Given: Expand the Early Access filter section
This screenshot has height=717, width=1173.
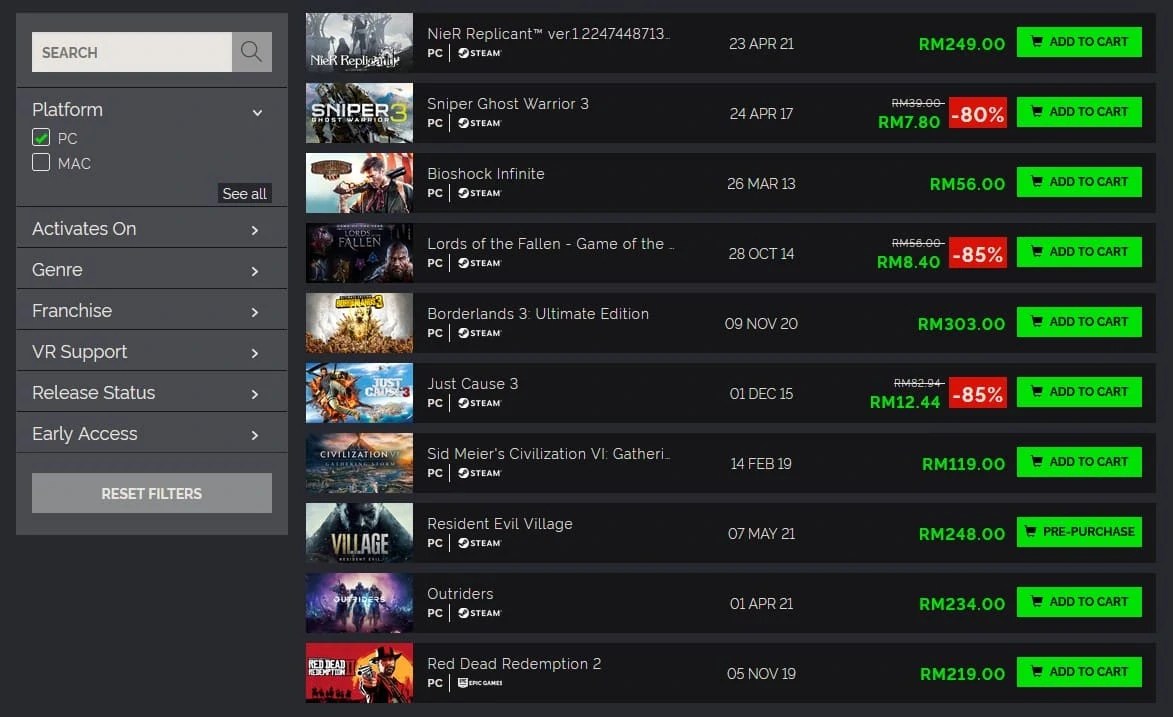Looking at the screenshot, I should click(x=152, y=433).
